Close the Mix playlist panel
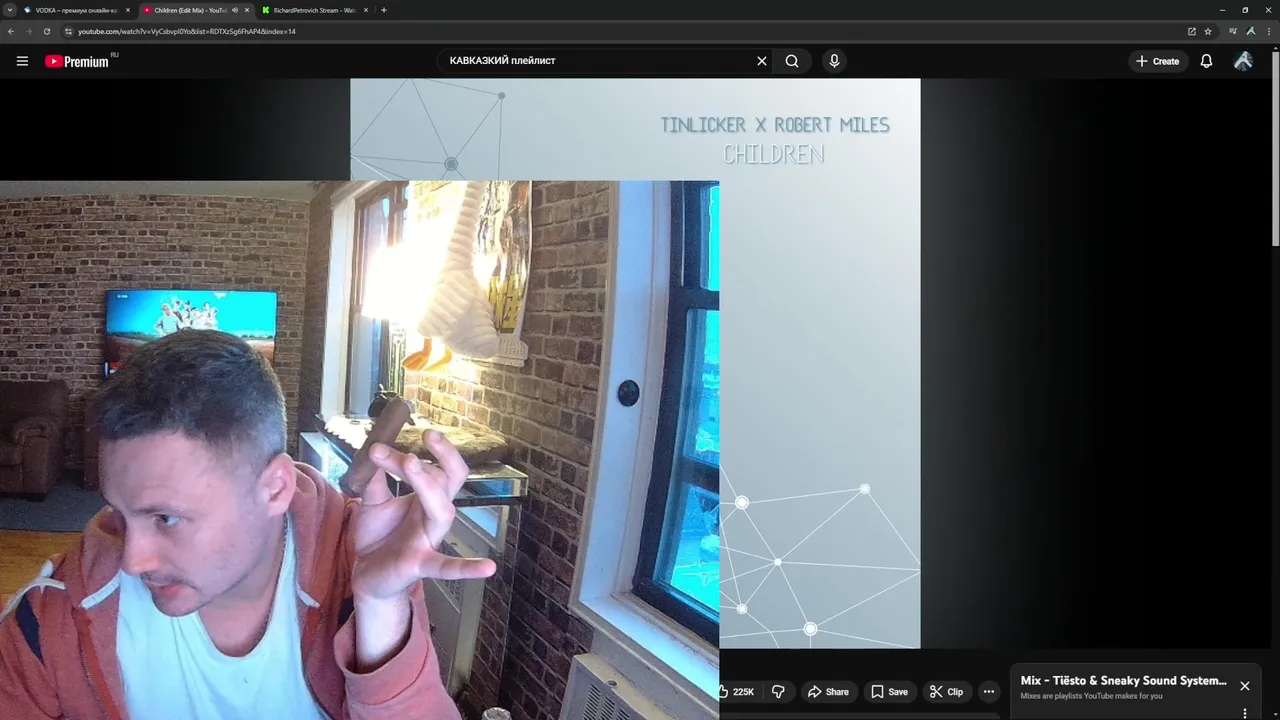 (x=1245, y=686)
